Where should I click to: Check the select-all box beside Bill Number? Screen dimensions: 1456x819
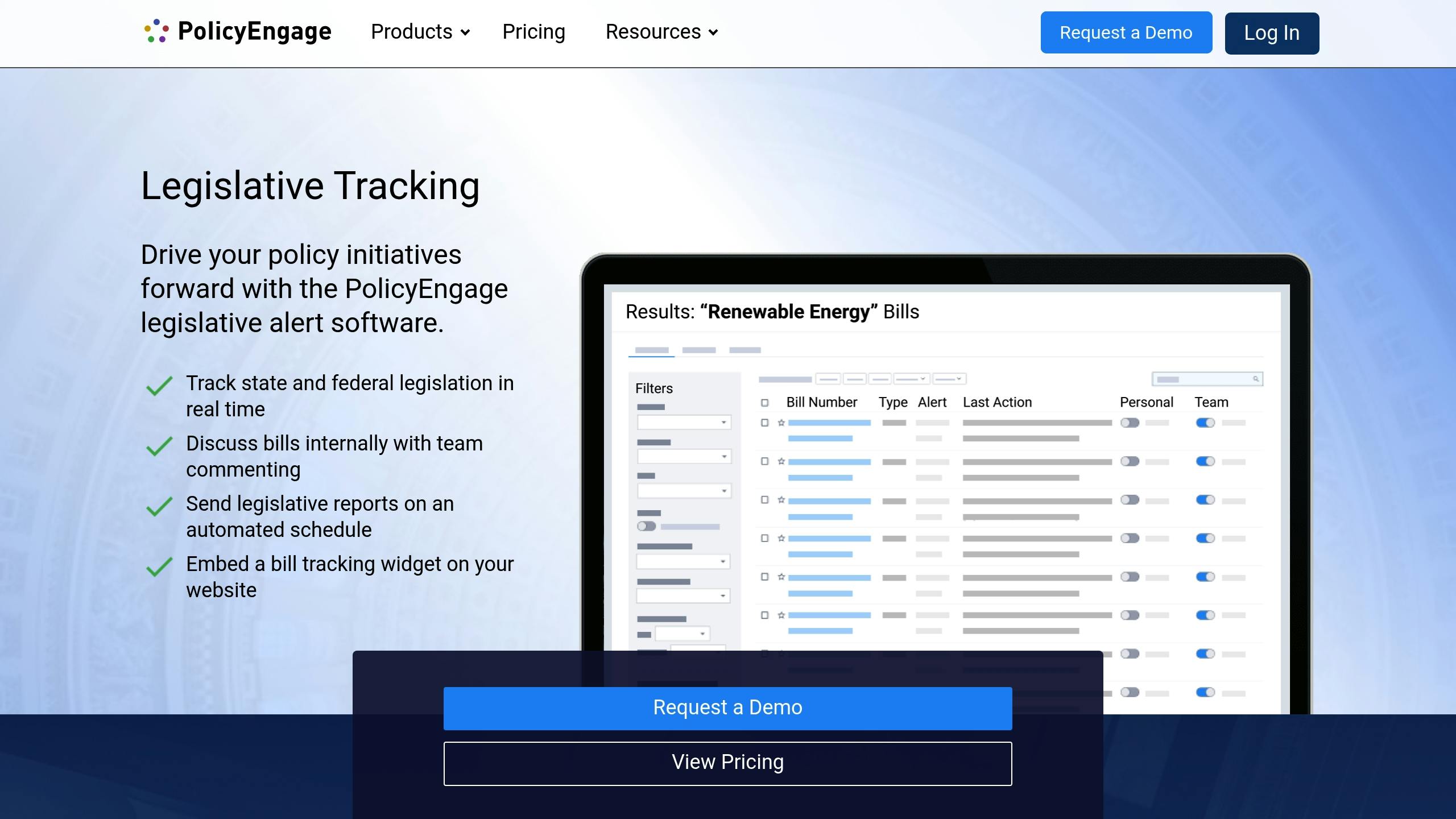tap(765, 403)
